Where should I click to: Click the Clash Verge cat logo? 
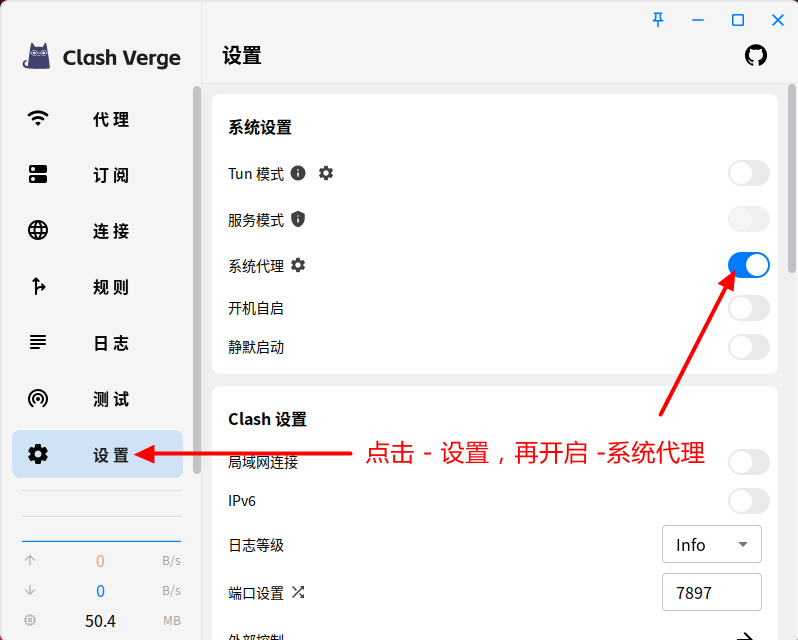37,56
